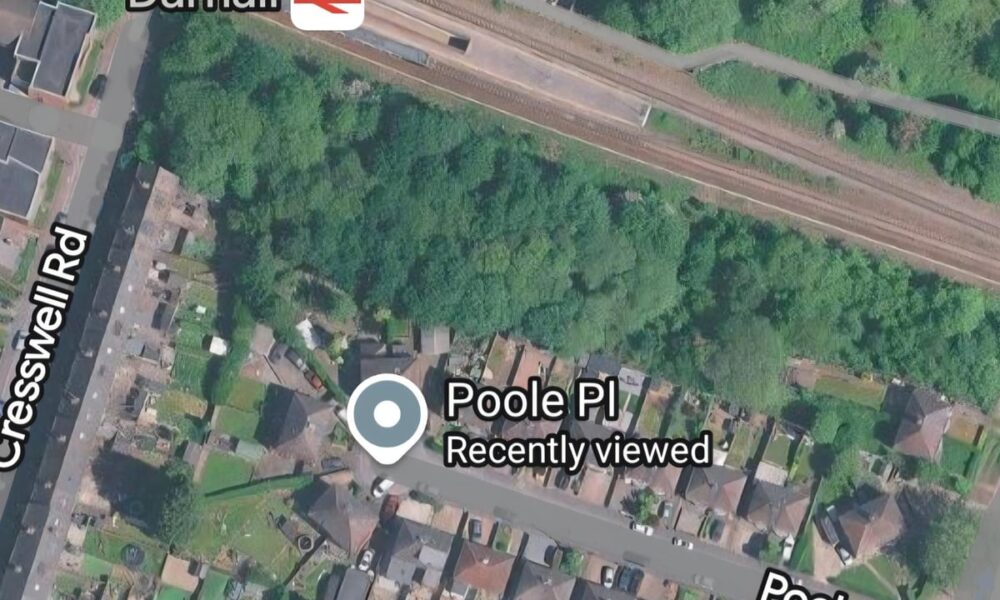This screenshot has width=1000, height=600.
Task: Click the black car parked near Cresswell Rd top
Action: 98,86
